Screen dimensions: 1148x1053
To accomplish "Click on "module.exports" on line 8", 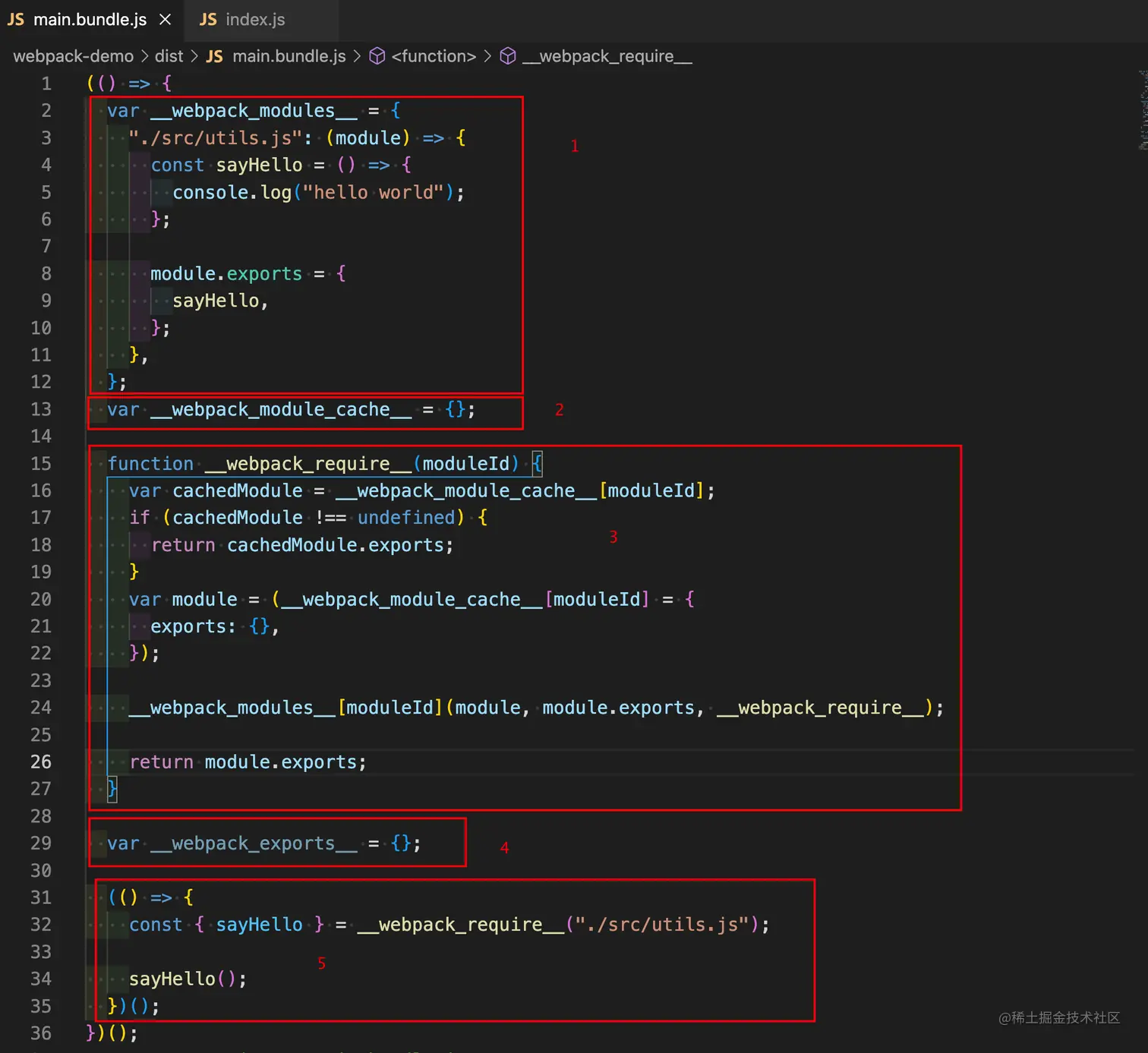I will (x=226, y=274).
